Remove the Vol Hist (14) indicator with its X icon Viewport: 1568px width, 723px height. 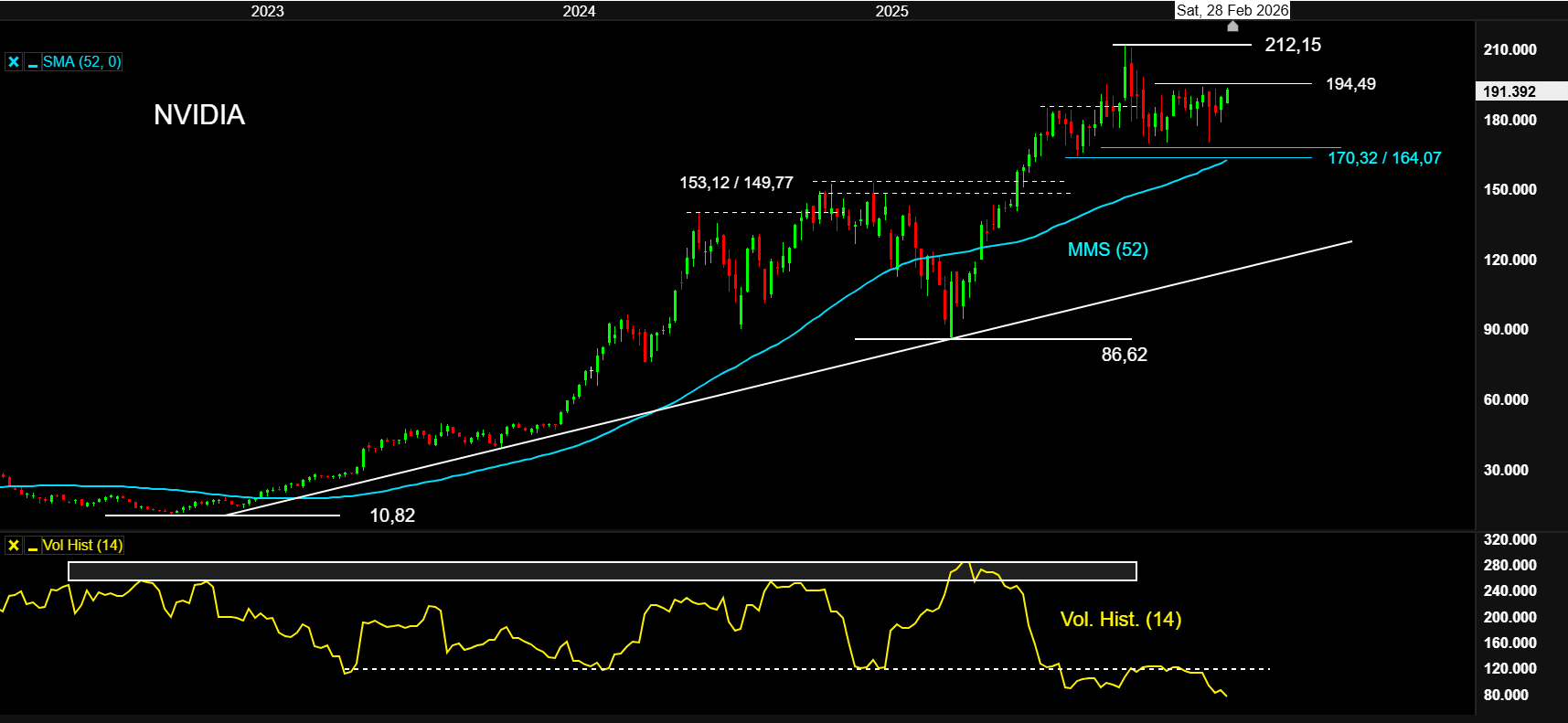[x=14, y=546]
